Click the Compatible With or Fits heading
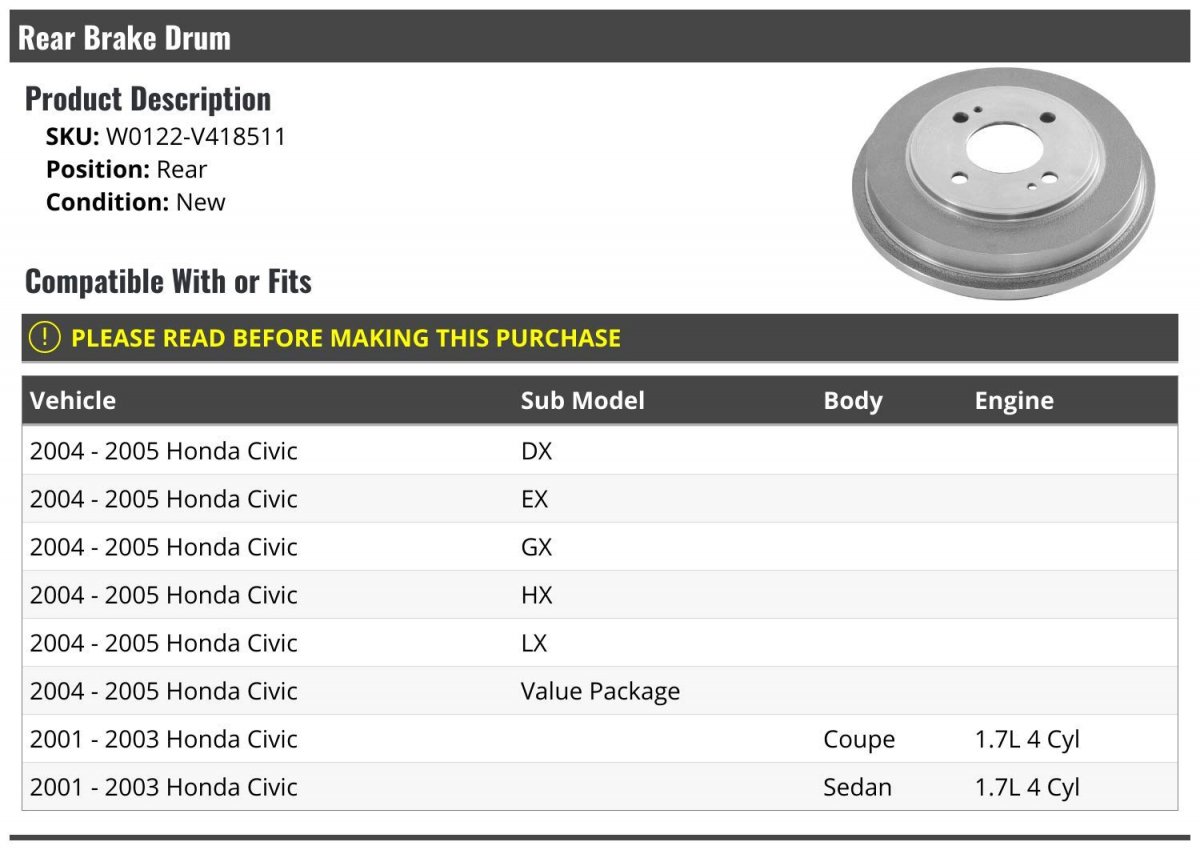Image resolution: width=1200 pixels, height=850 pixels. [x=168, y=281]
